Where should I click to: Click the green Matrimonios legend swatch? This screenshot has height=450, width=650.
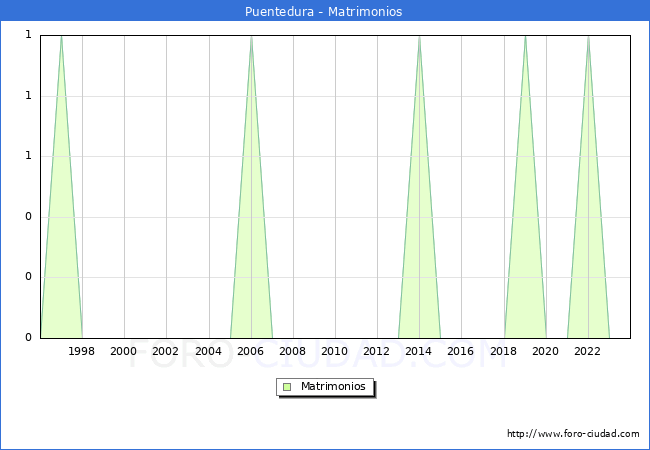click(287, 386)
